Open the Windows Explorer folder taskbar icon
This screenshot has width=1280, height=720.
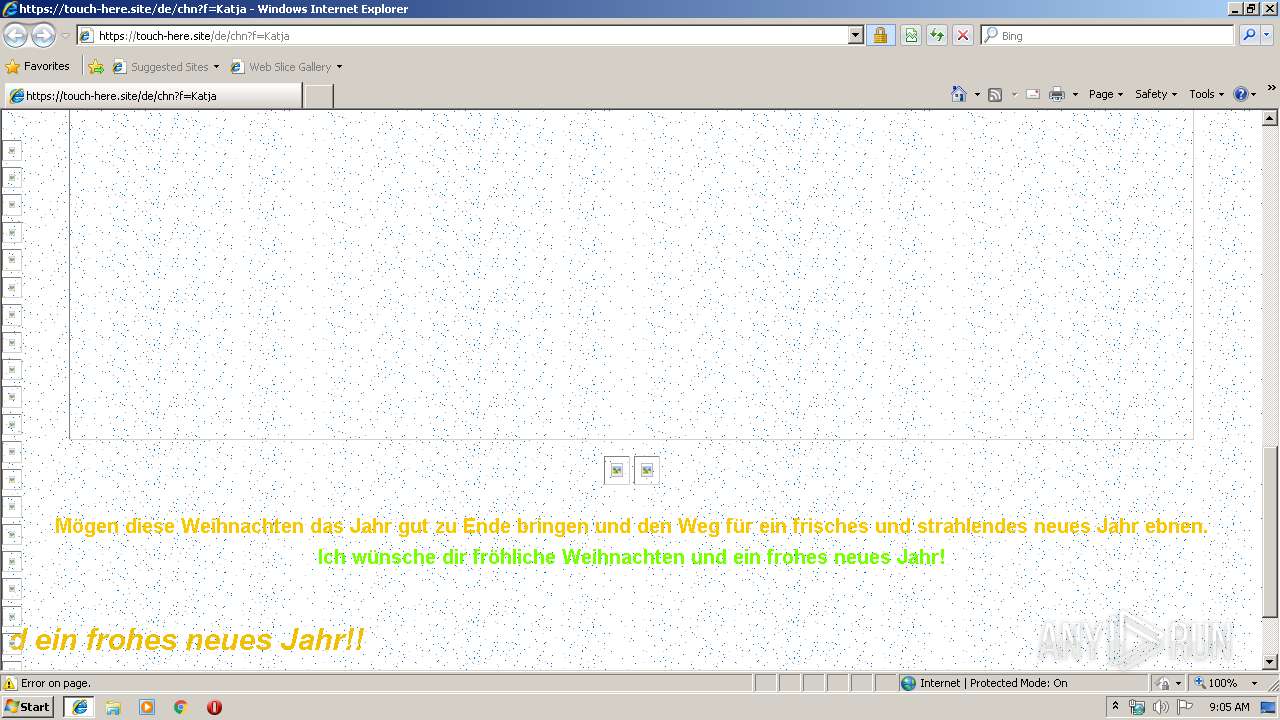113,707
